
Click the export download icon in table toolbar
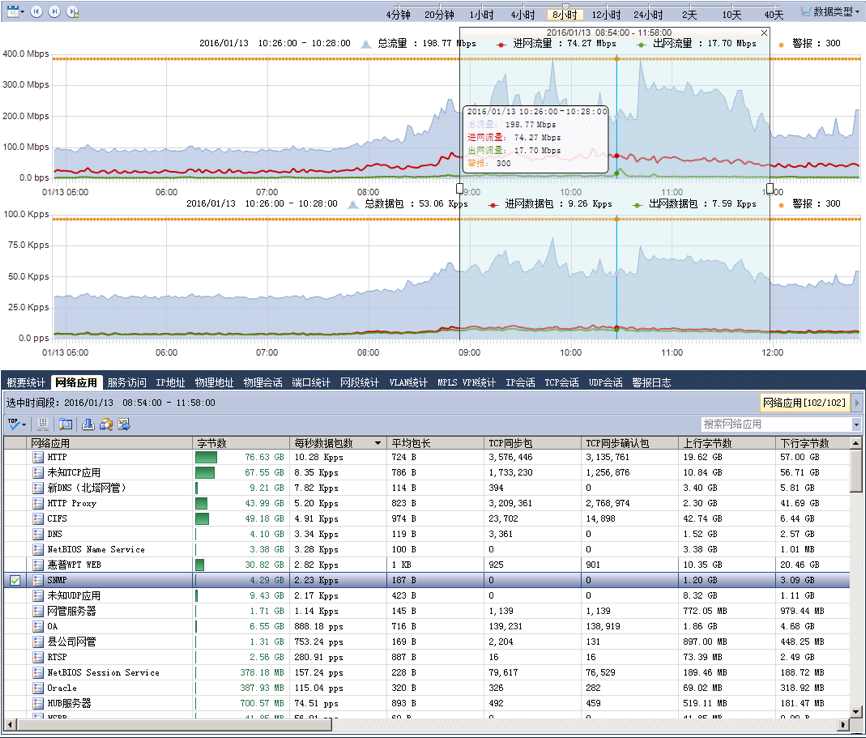tap(88, 424)
